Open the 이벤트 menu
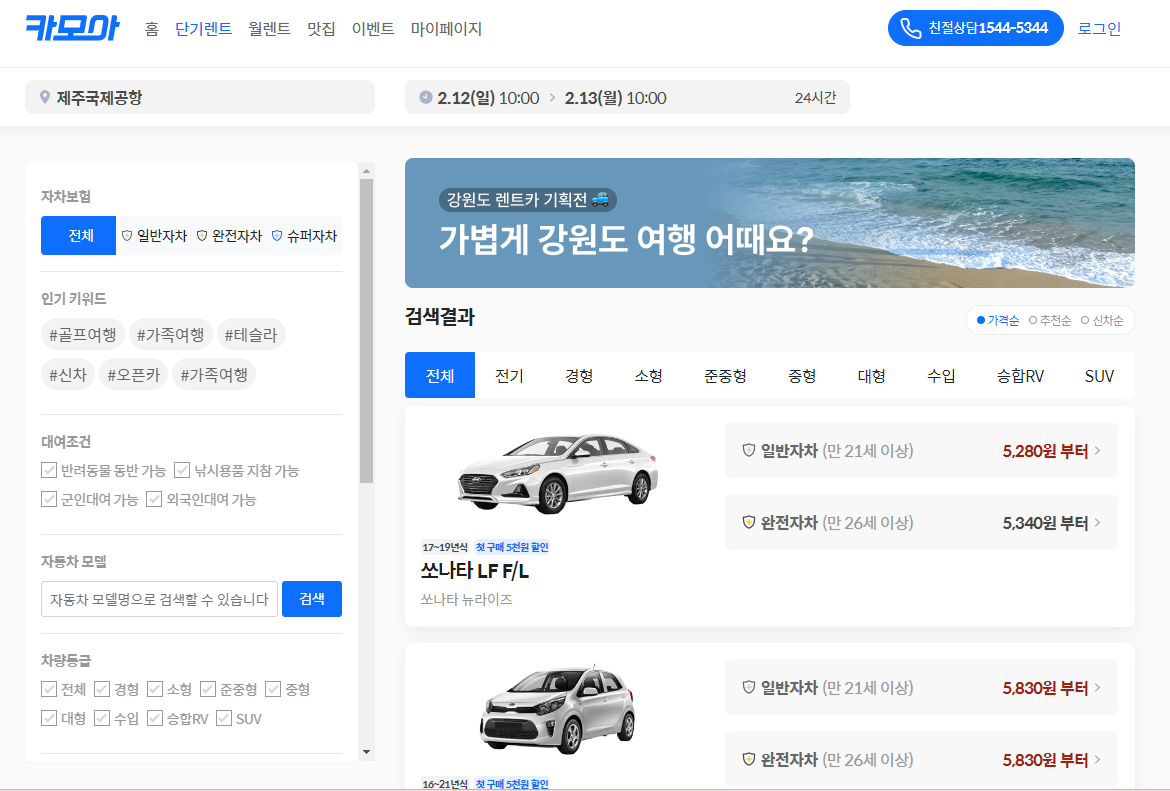The image size is (1170, 791). pos(373,28)
